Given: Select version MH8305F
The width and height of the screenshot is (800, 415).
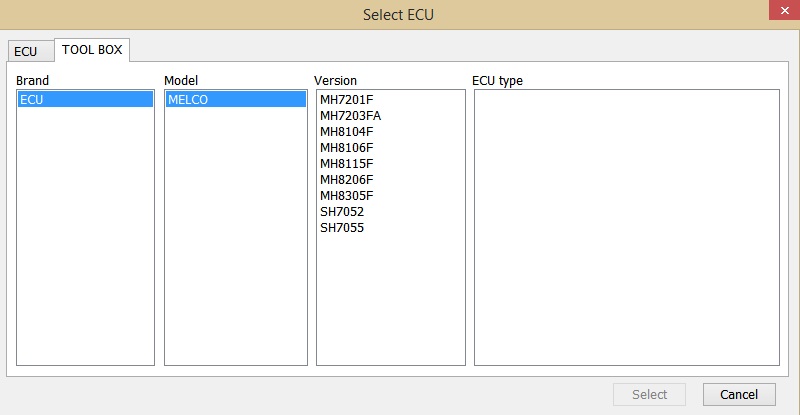Looking at the screenshot, I should [346, 195].
